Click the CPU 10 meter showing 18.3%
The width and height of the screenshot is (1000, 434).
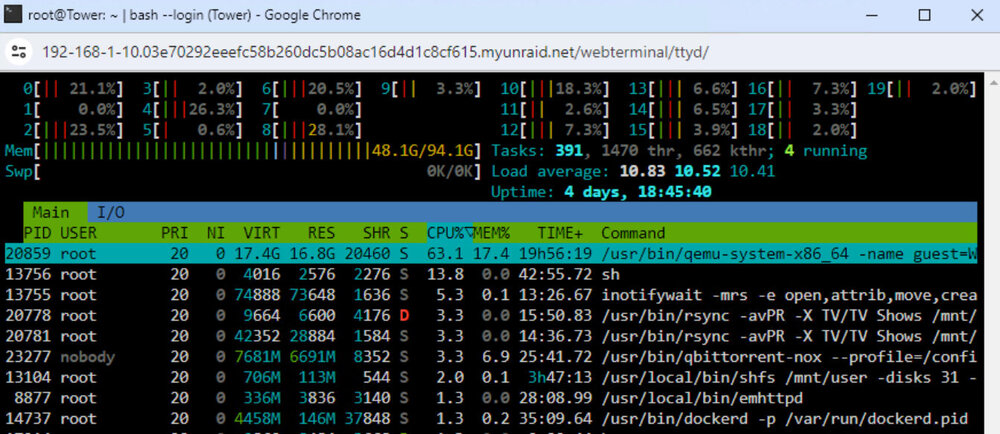(554, 89)
